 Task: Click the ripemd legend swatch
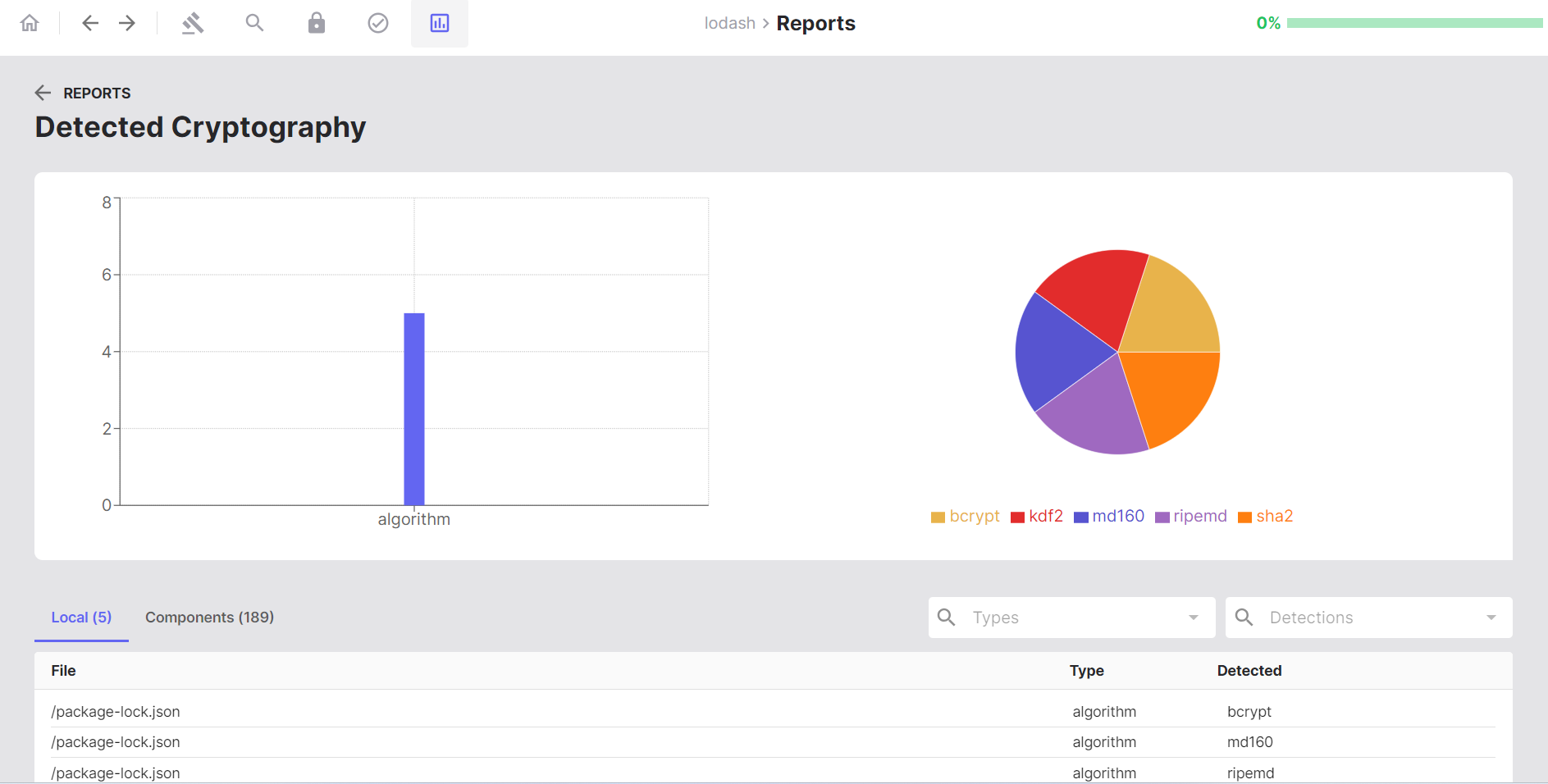pos(1162,517)
